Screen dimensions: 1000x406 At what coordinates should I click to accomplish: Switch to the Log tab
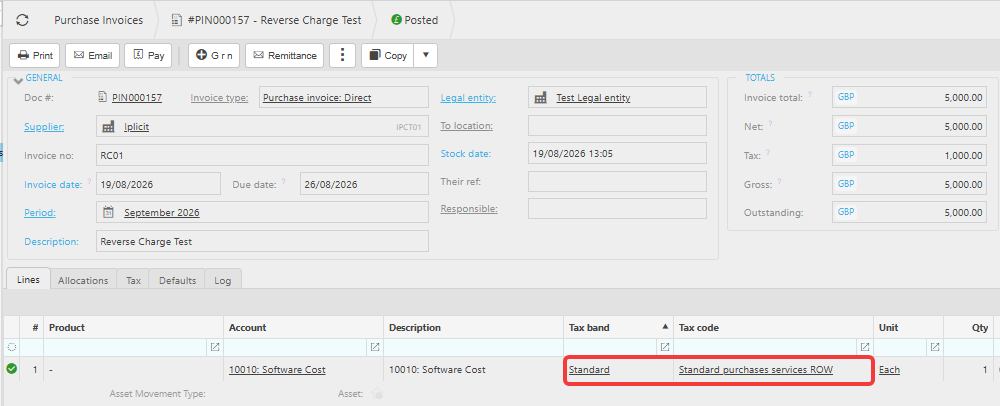(x=223, y=280)
